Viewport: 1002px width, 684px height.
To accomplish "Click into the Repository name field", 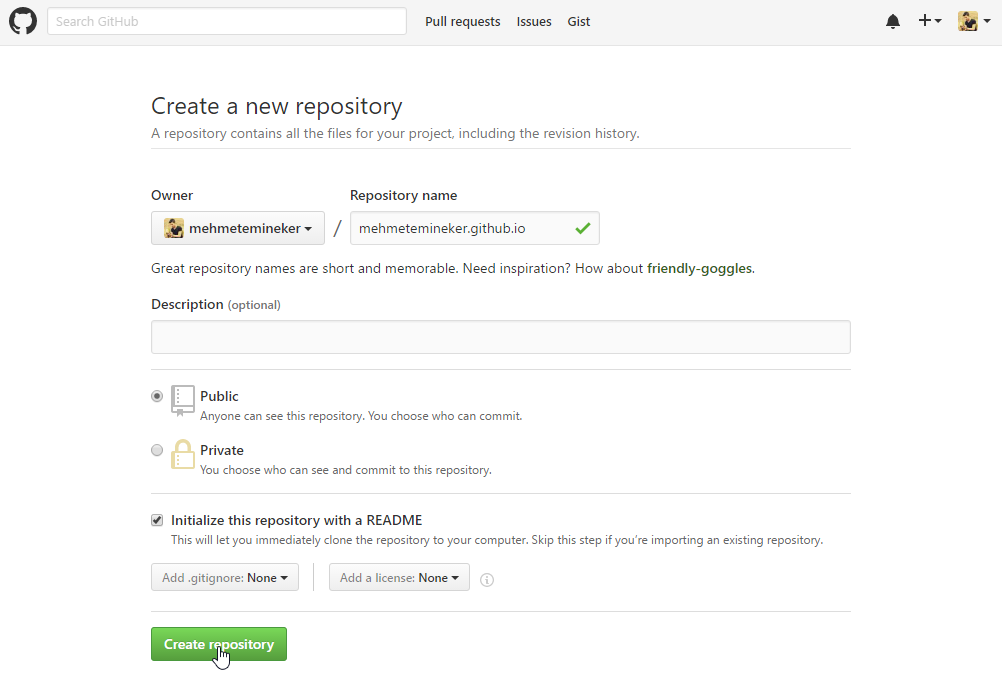I will click(x=475, y=228).
